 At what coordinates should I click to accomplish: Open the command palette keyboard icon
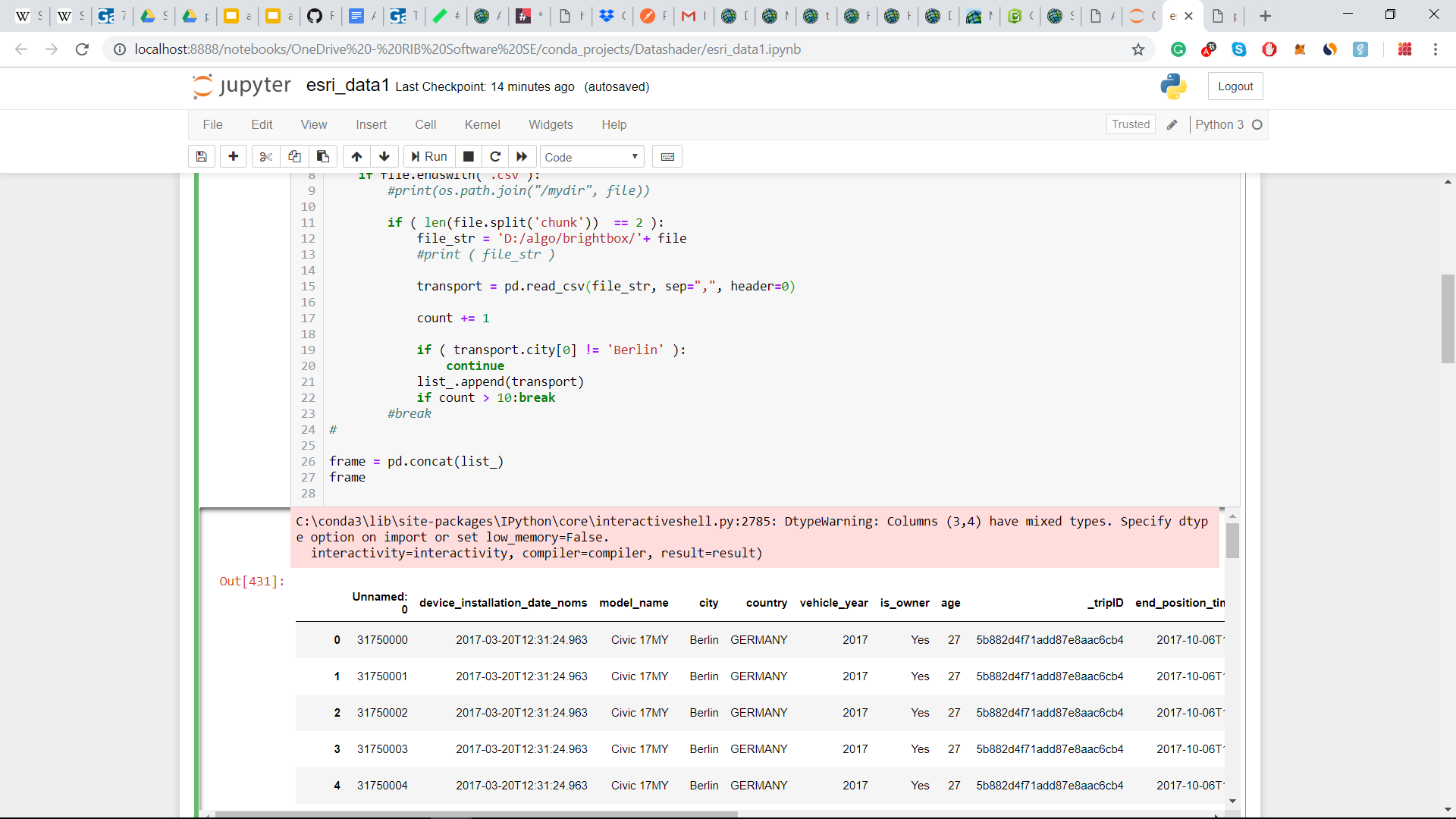click(667, 156)
